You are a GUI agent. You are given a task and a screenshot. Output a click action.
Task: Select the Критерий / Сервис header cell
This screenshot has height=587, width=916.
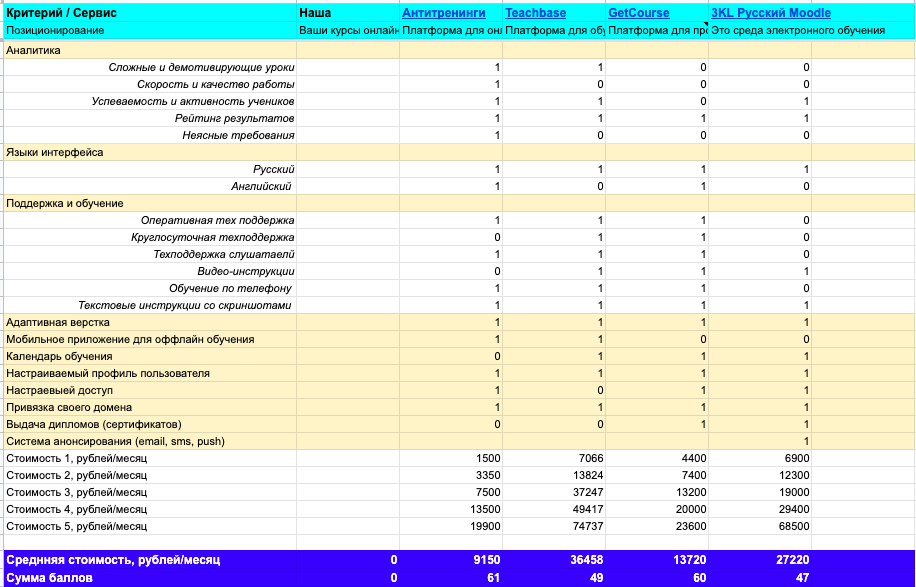pos(150,13)
